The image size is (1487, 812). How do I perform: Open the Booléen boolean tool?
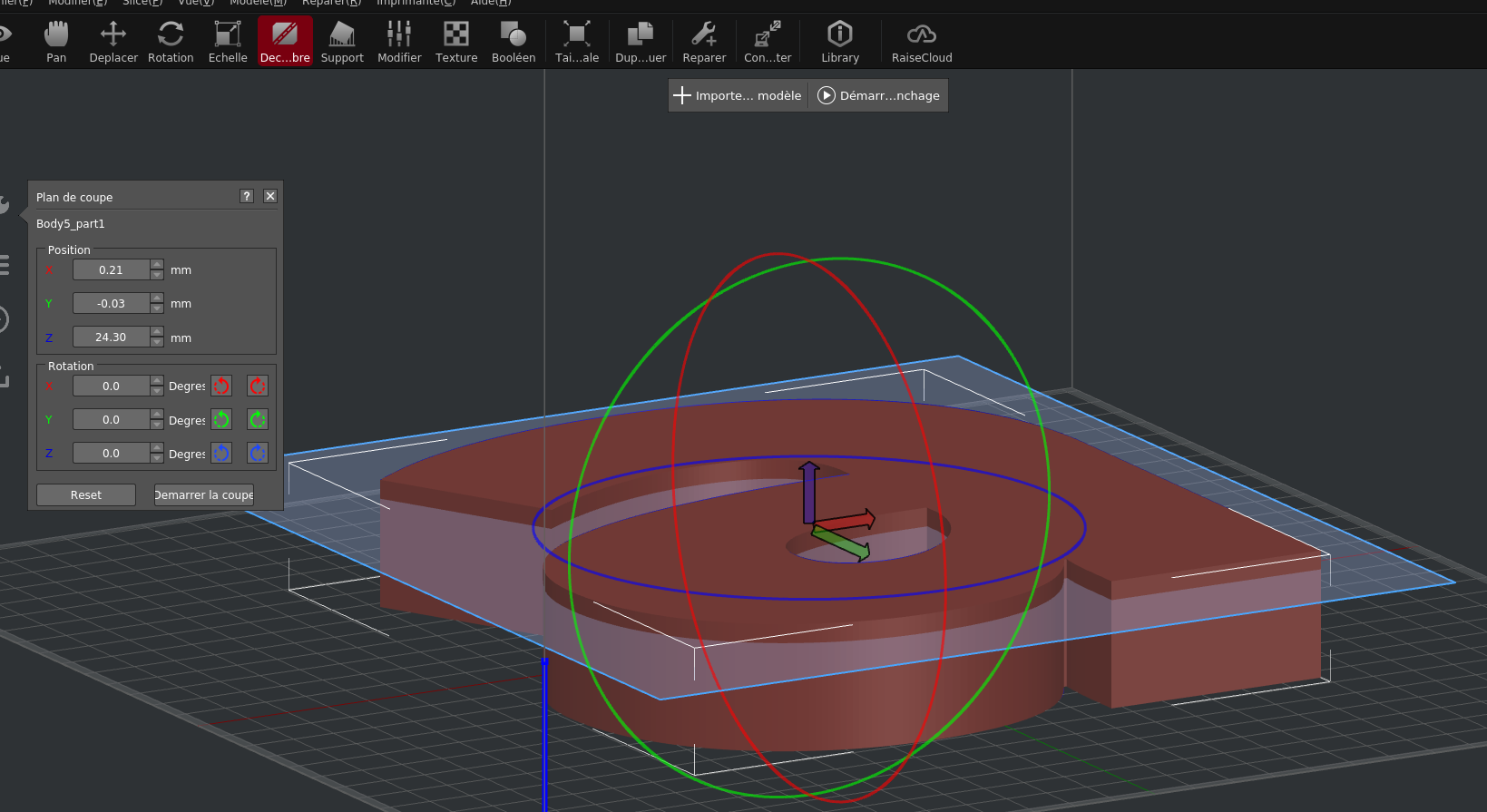click(x=514, y=42)
